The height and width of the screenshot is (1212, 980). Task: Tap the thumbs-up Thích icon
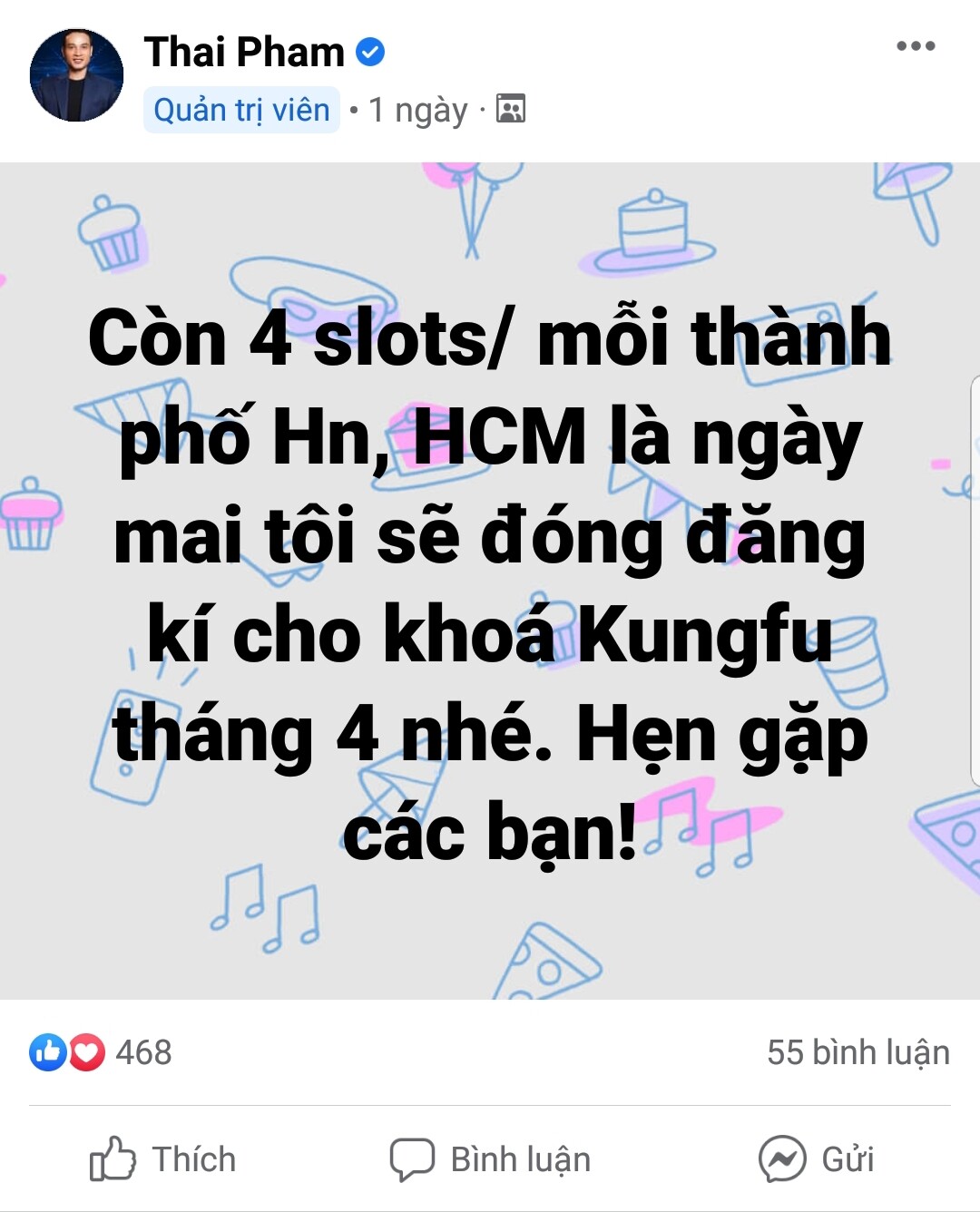click(x=113, y=1158)
